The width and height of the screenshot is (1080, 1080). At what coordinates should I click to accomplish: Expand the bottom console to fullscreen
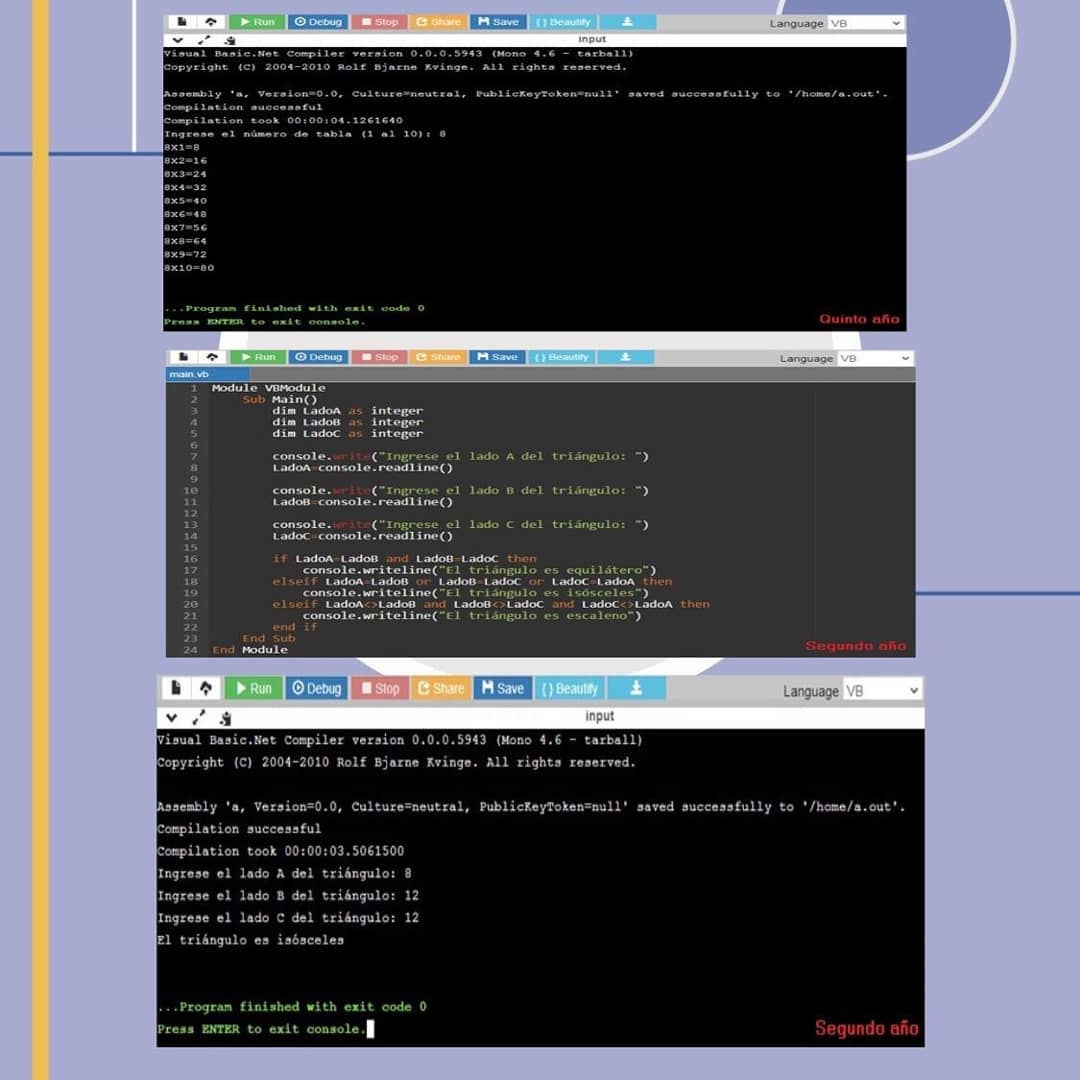click(198, 717)
